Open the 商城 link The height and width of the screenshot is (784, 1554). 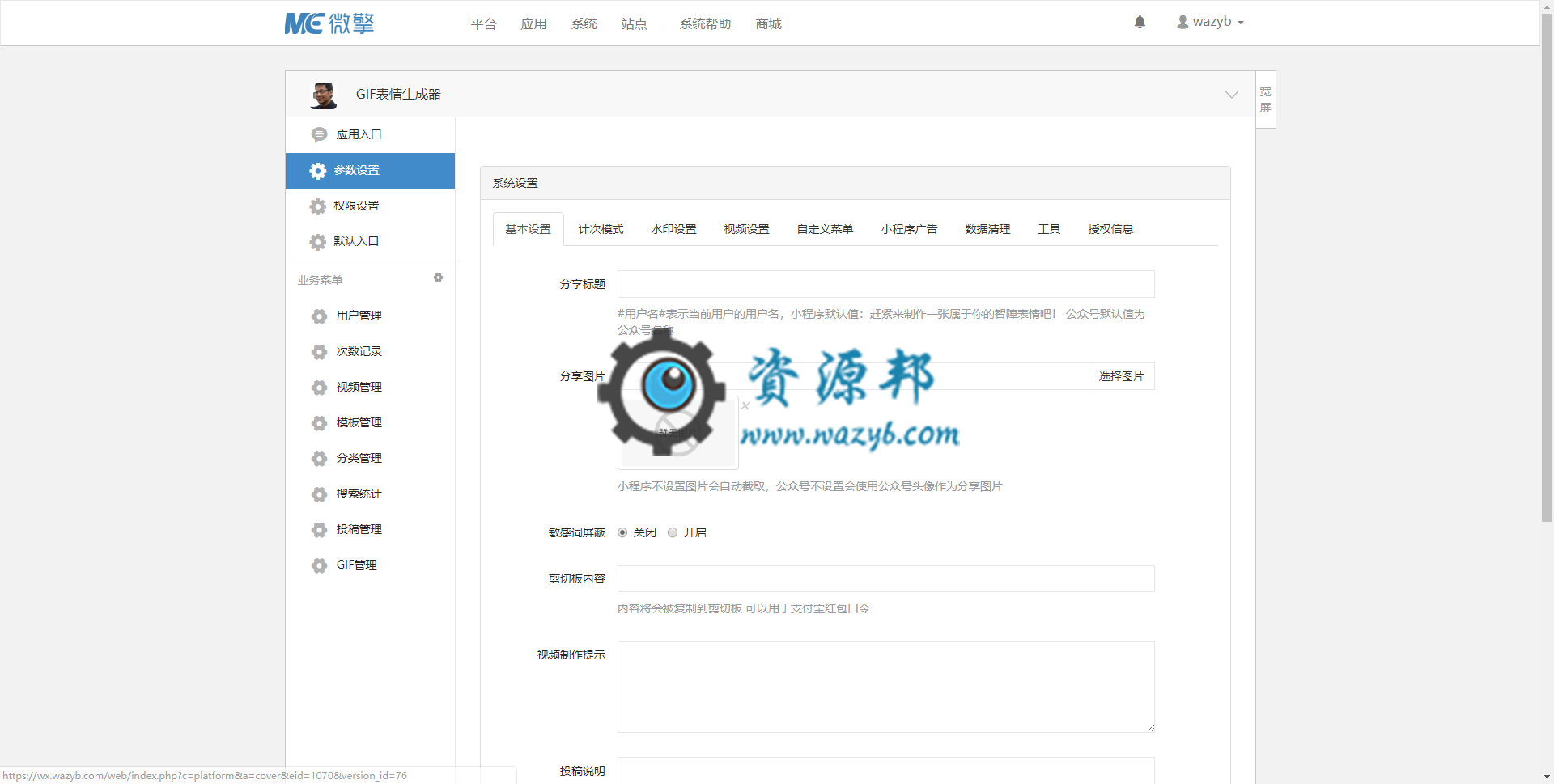tap(768, 24)
